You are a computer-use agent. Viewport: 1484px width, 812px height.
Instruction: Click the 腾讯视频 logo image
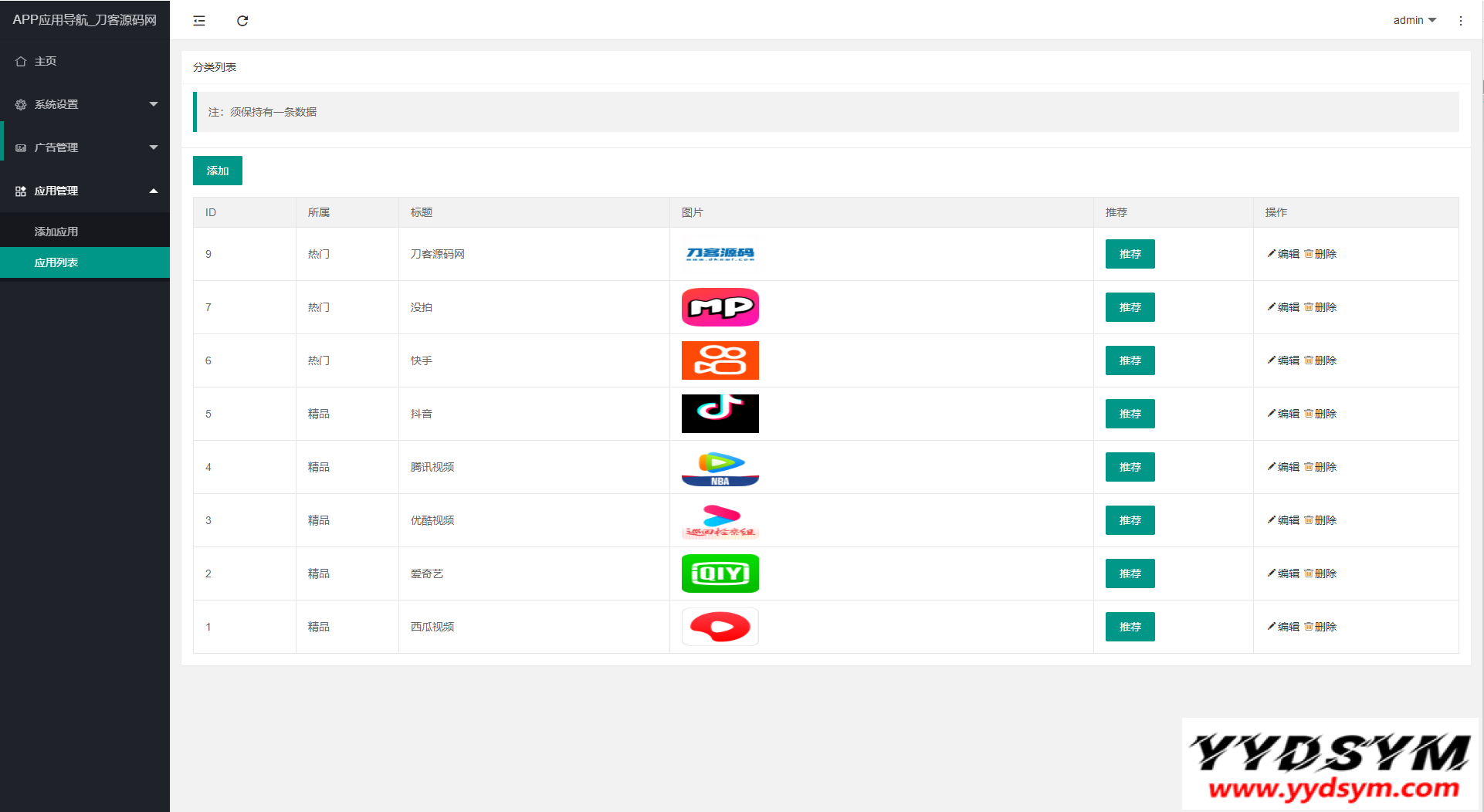720,467
